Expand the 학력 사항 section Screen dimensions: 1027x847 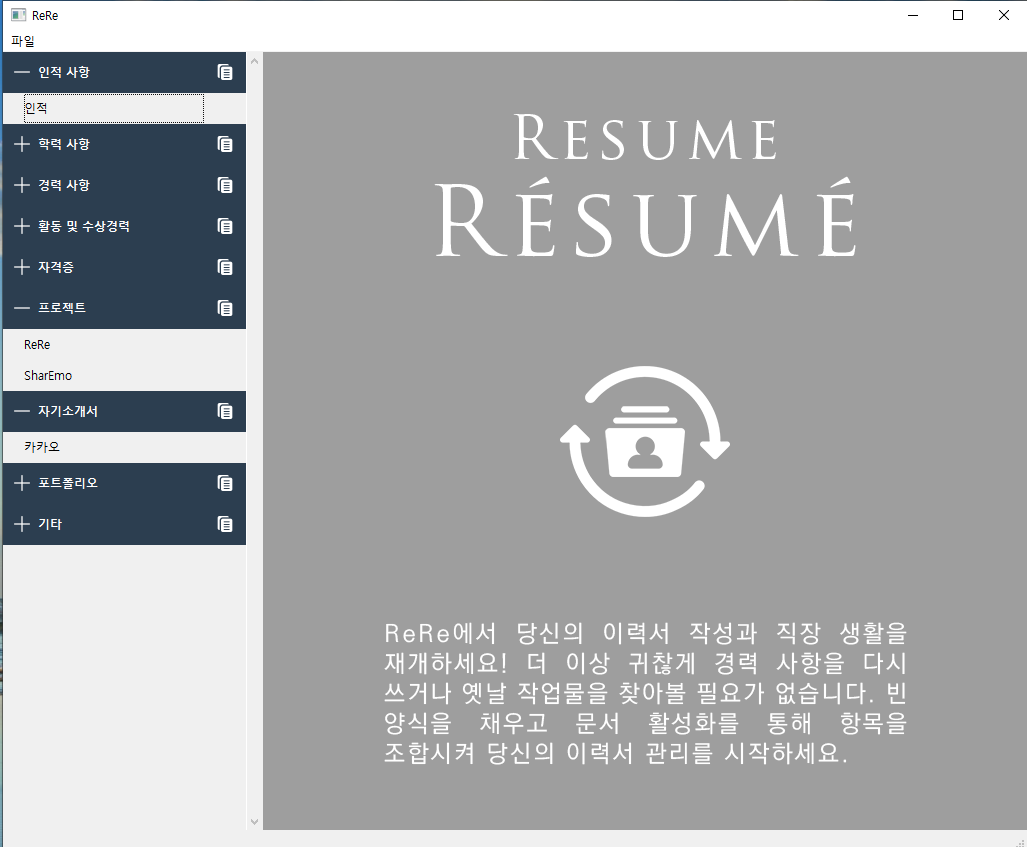(x=22, y=144)
